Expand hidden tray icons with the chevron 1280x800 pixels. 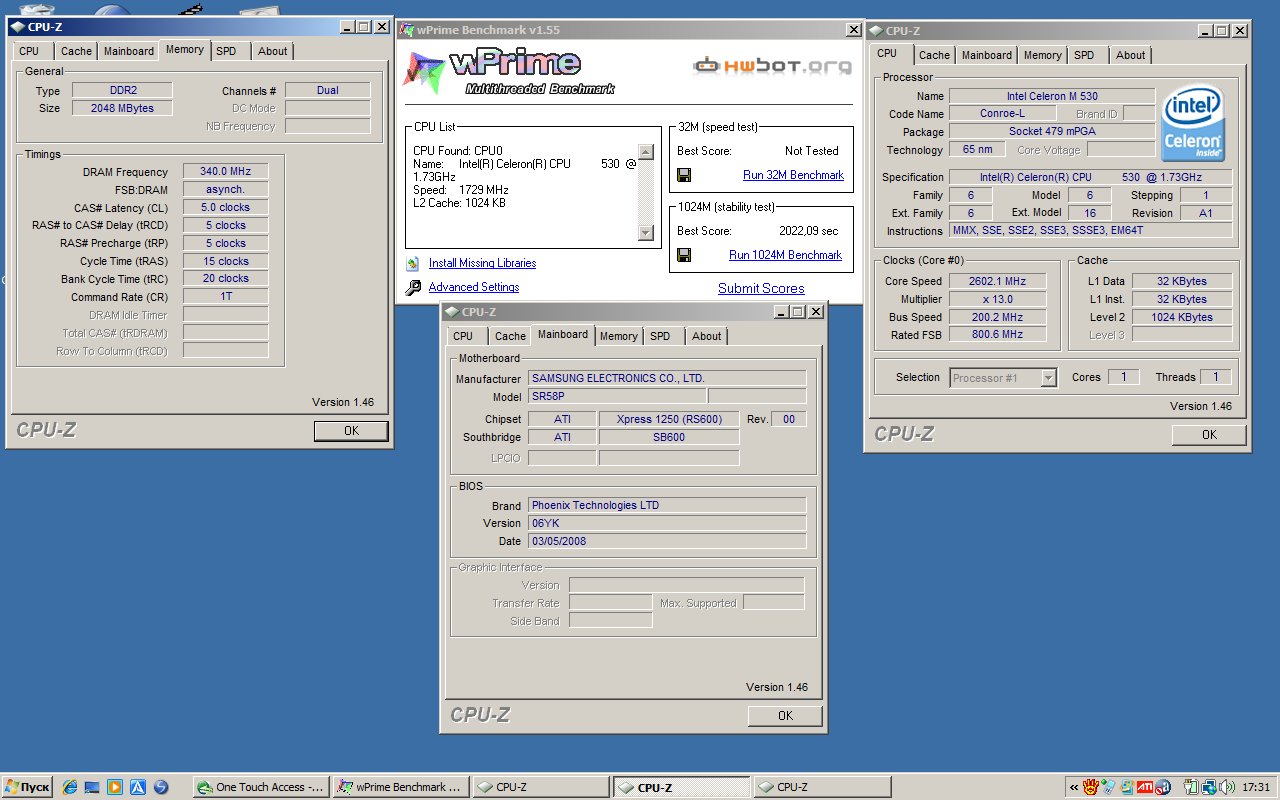[1074, 787]
